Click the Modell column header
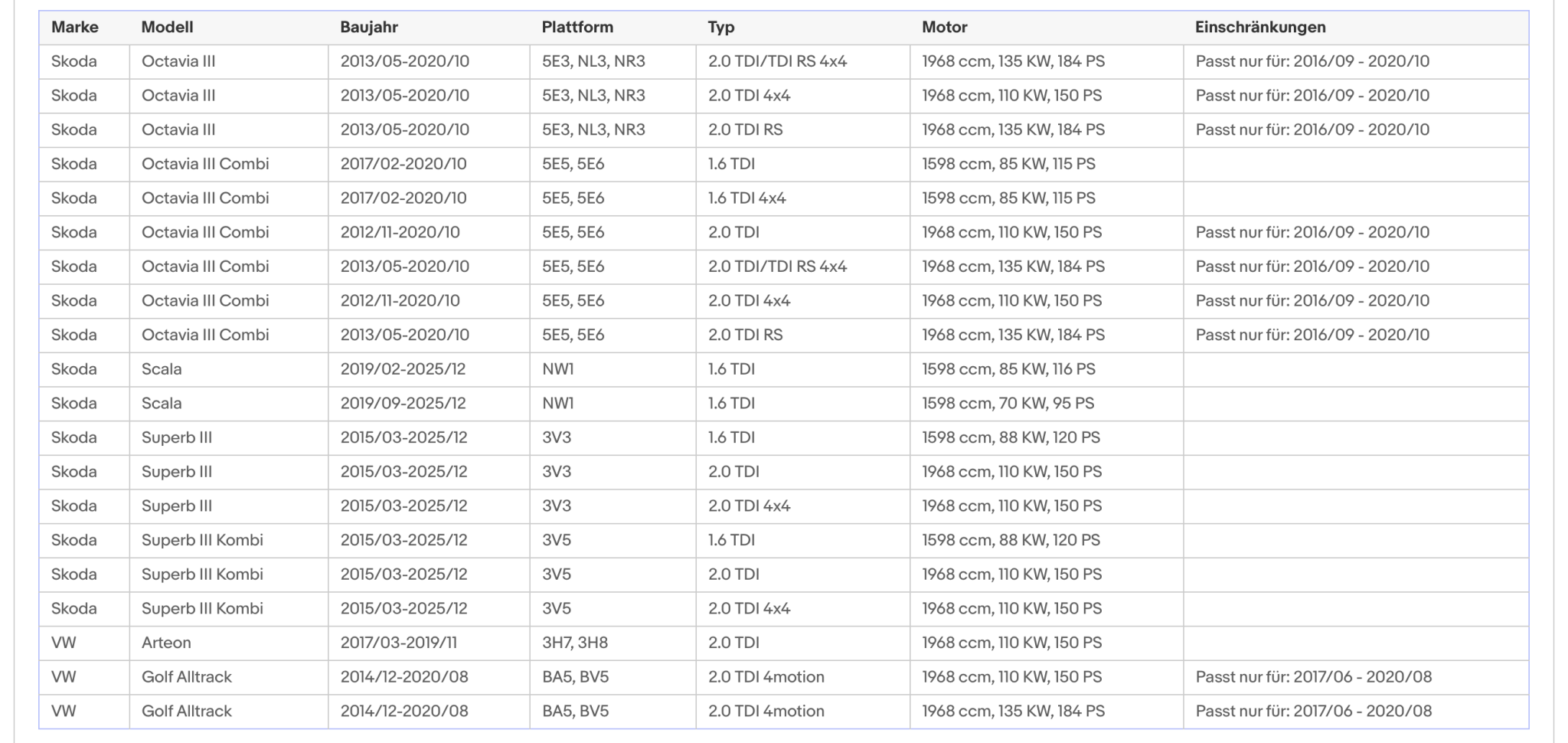The height and width of the screenshot is (743, 1568). tap(167, 27)
